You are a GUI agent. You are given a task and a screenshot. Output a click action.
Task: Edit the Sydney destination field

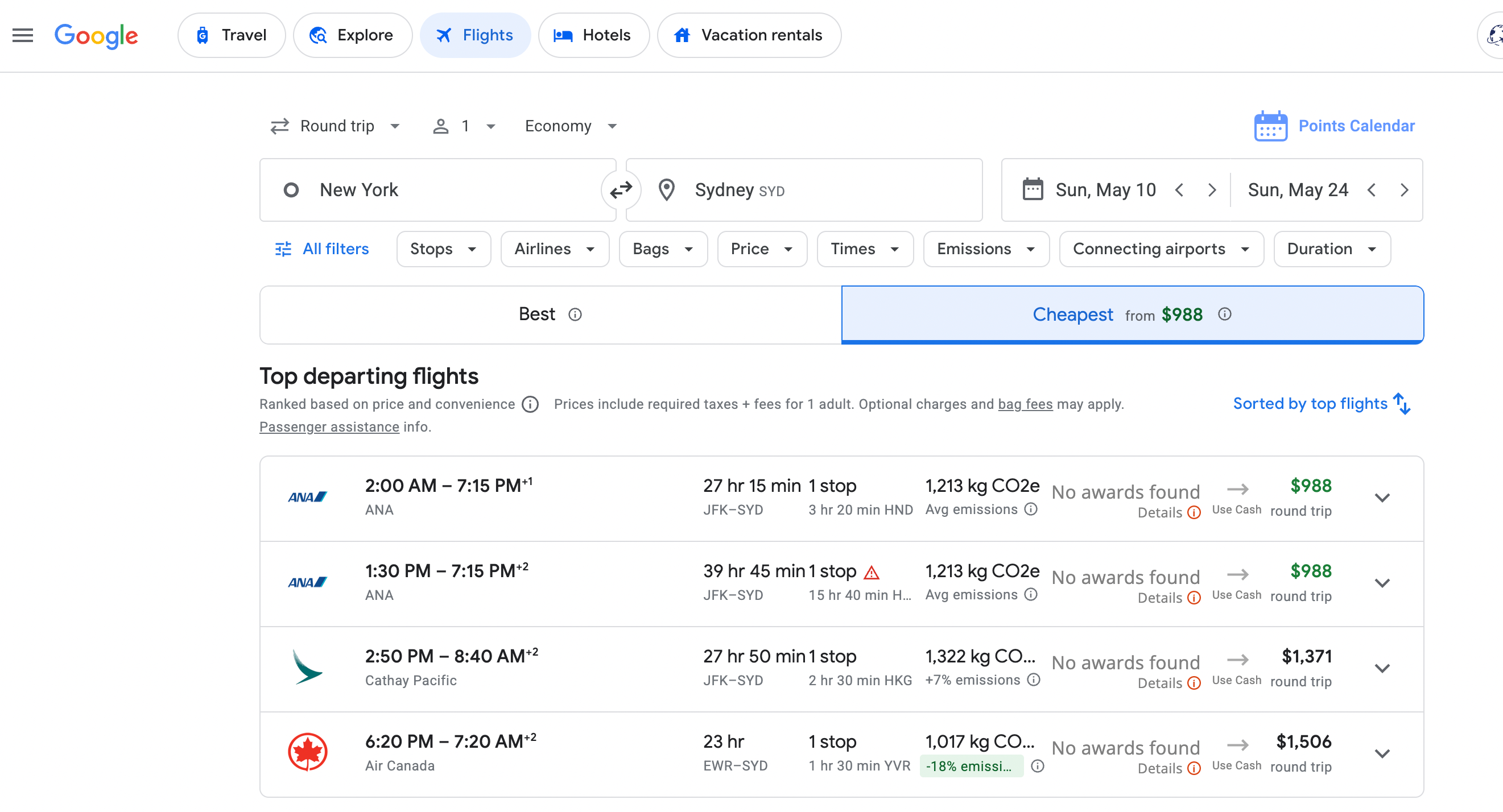pyautogui.click(x=804, y=190)
